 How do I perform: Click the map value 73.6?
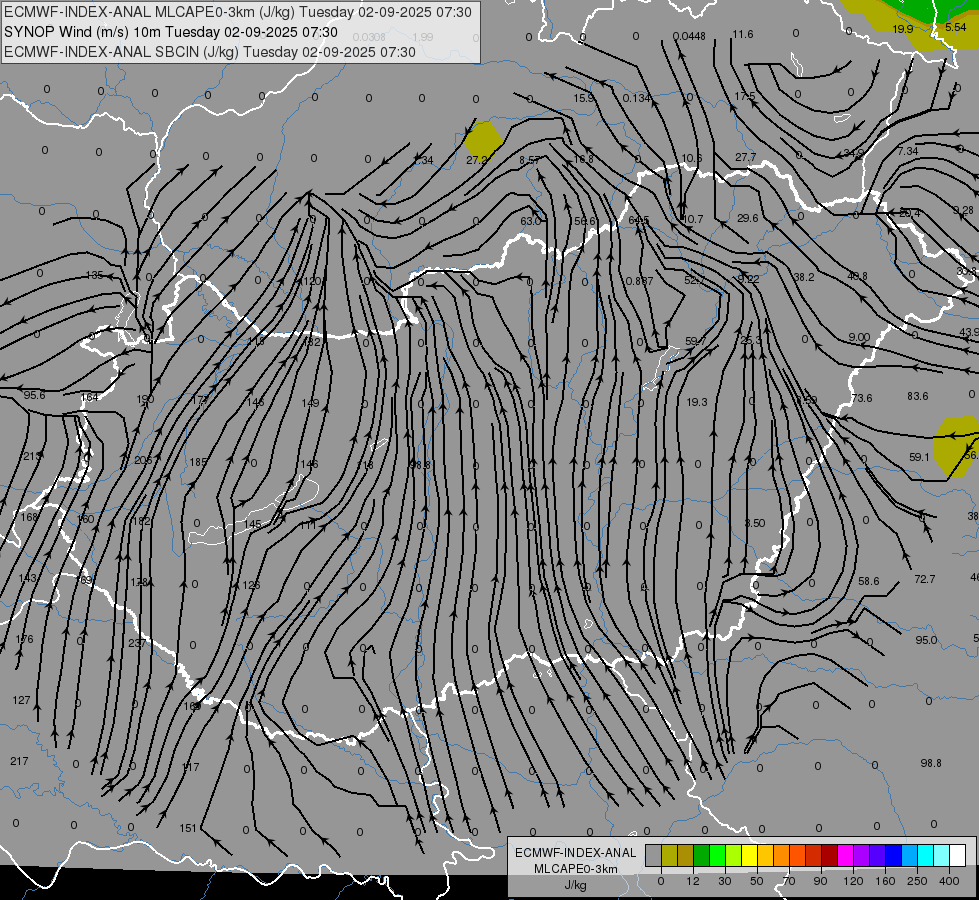[x=862, y=398]
